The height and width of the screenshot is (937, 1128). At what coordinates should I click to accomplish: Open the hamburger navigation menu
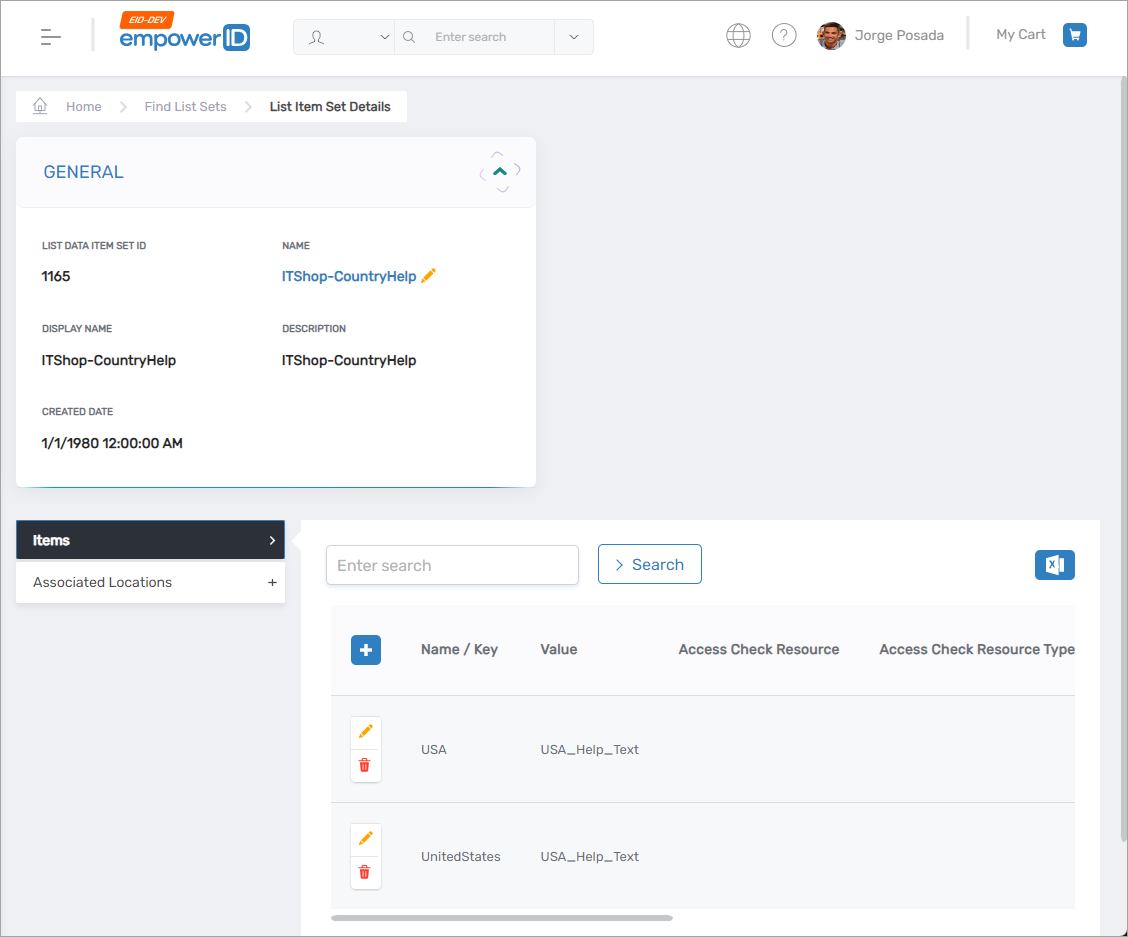tap(50, 37)
